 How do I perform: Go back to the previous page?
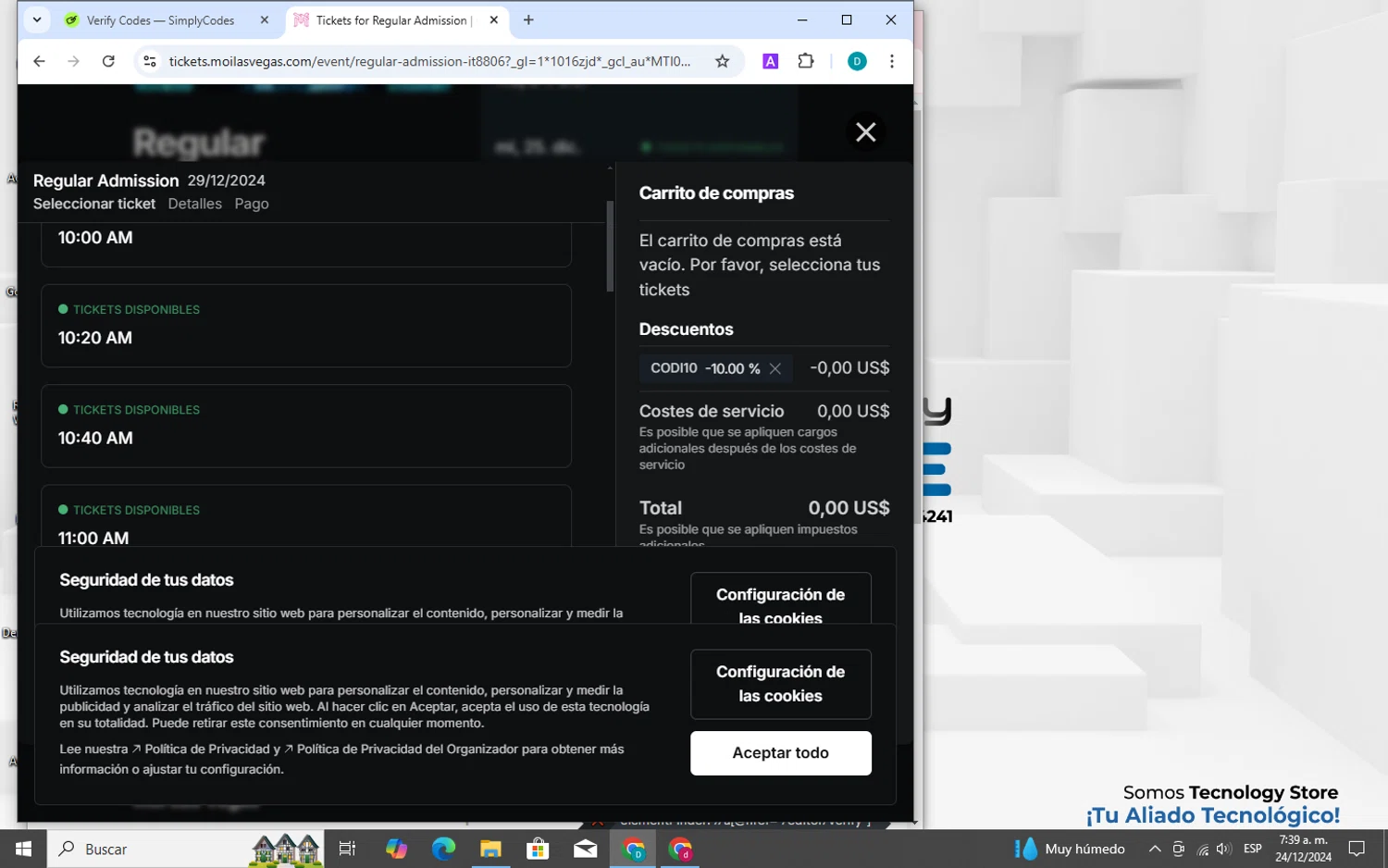(x=39, y=61)
